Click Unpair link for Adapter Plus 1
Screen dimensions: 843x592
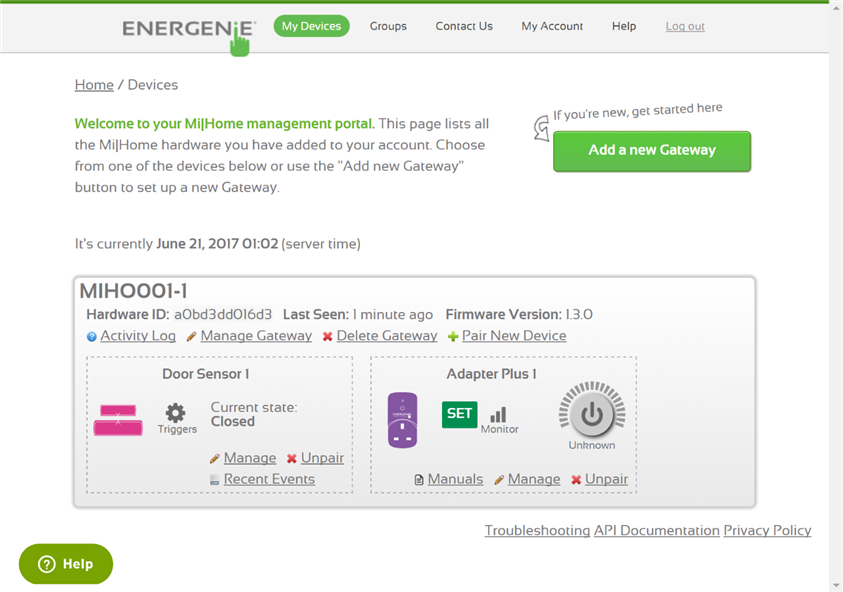coord(606,479)
